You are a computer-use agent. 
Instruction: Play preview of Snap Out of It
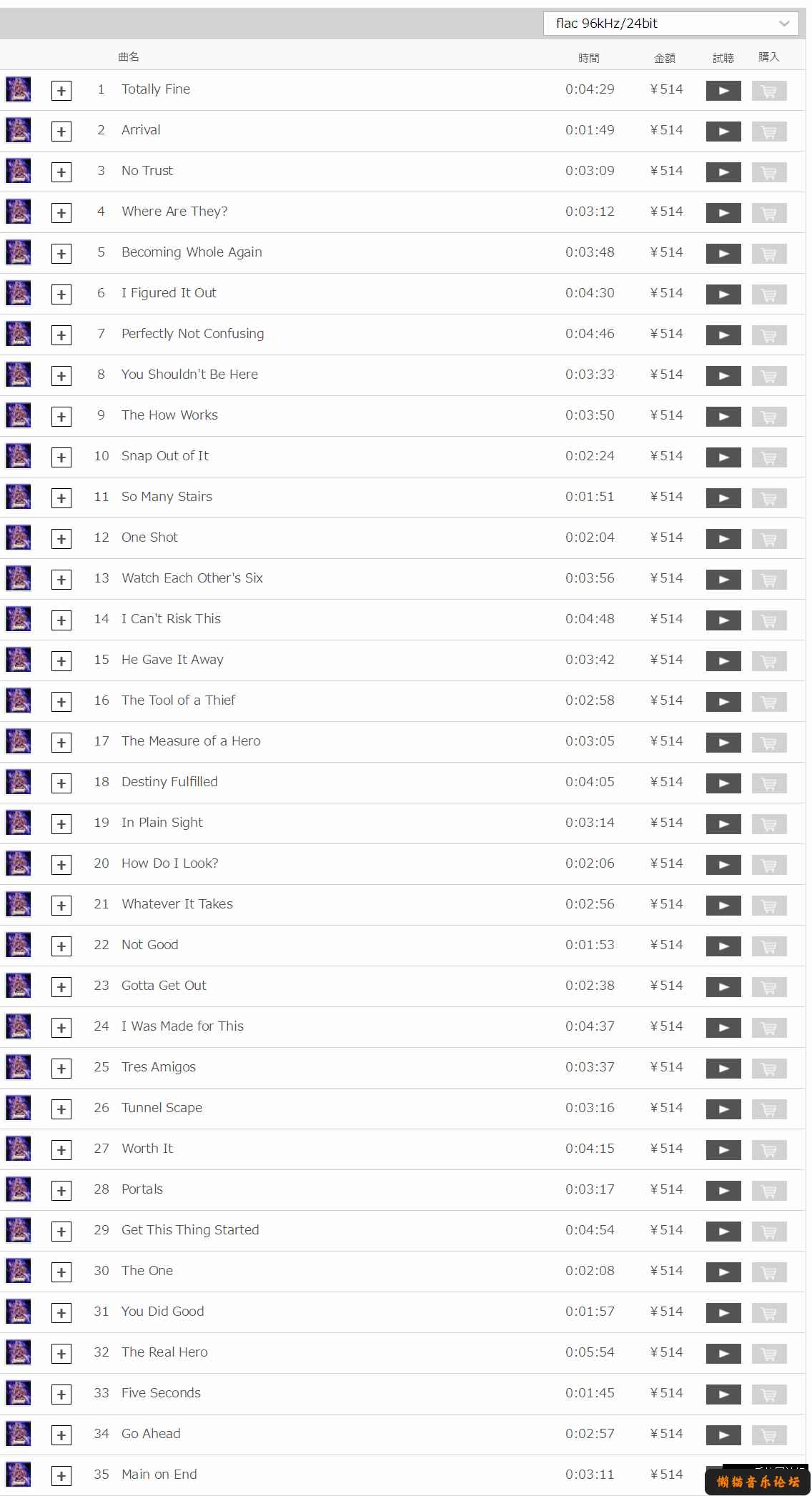coord(723,457)
